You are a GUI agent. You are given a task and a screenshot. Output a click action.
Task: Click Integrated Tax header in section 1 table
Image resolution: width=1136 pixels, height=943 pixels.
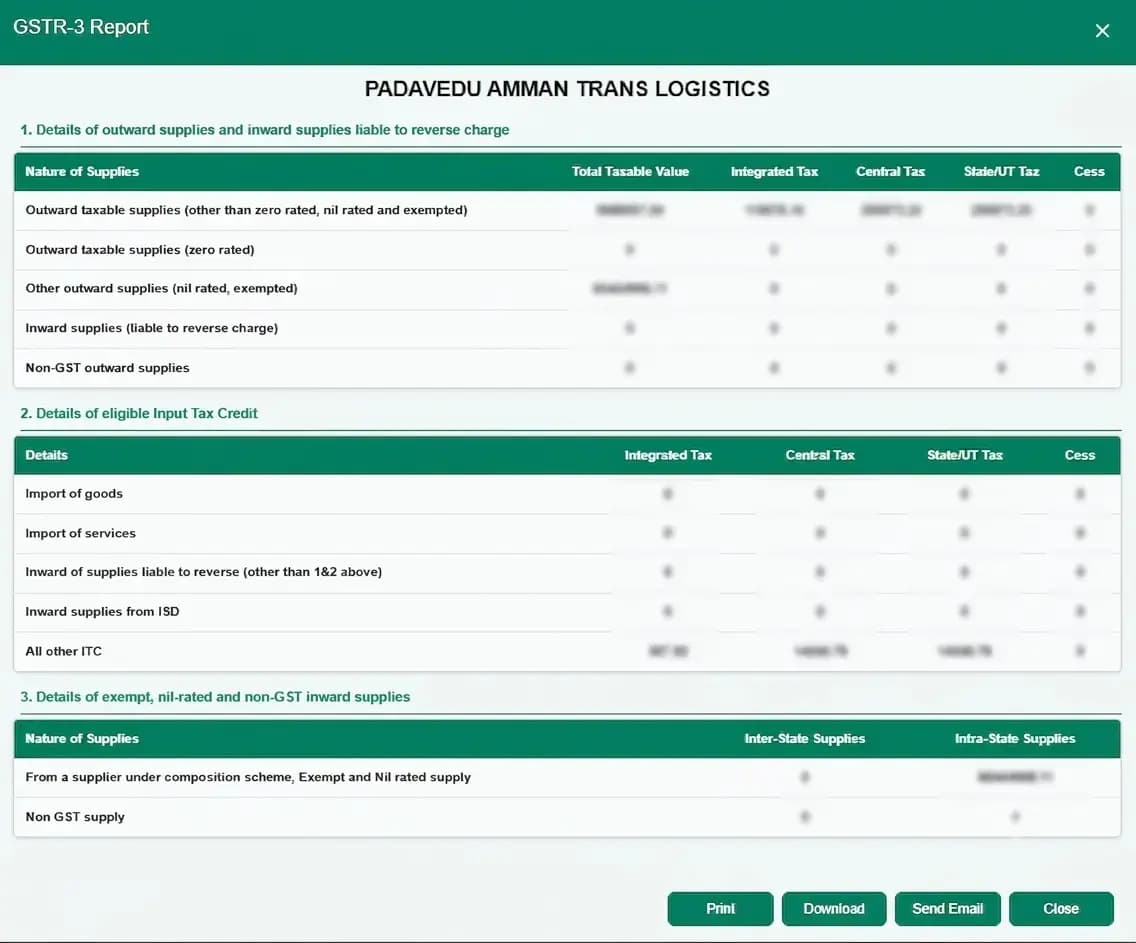click(x=774, y=172)
